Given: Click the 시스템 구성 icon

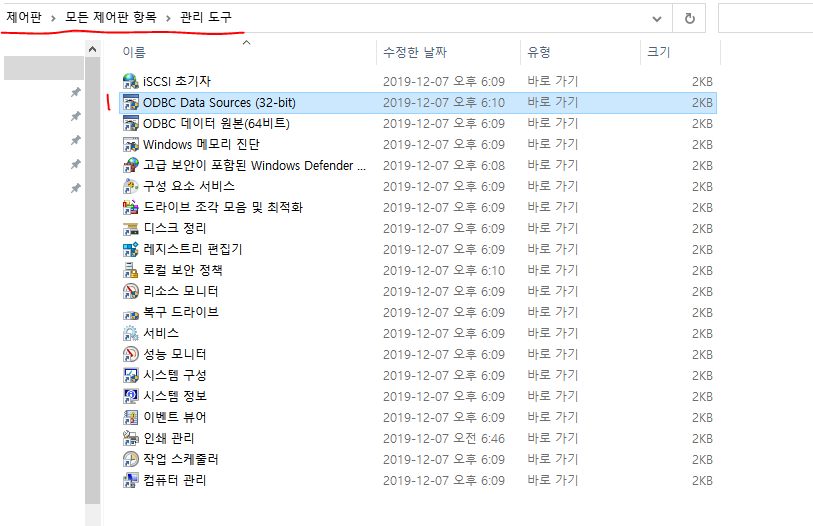Looking at the screenshot, I should click(131, 376).
